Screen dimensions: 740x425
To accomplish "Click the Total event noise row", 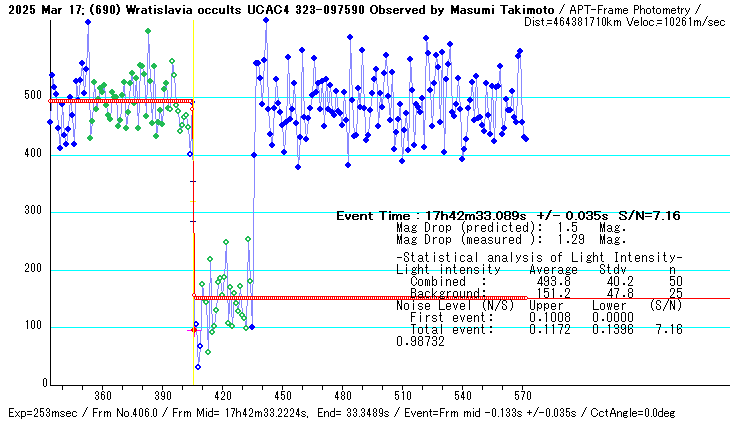I will point(540,329).
